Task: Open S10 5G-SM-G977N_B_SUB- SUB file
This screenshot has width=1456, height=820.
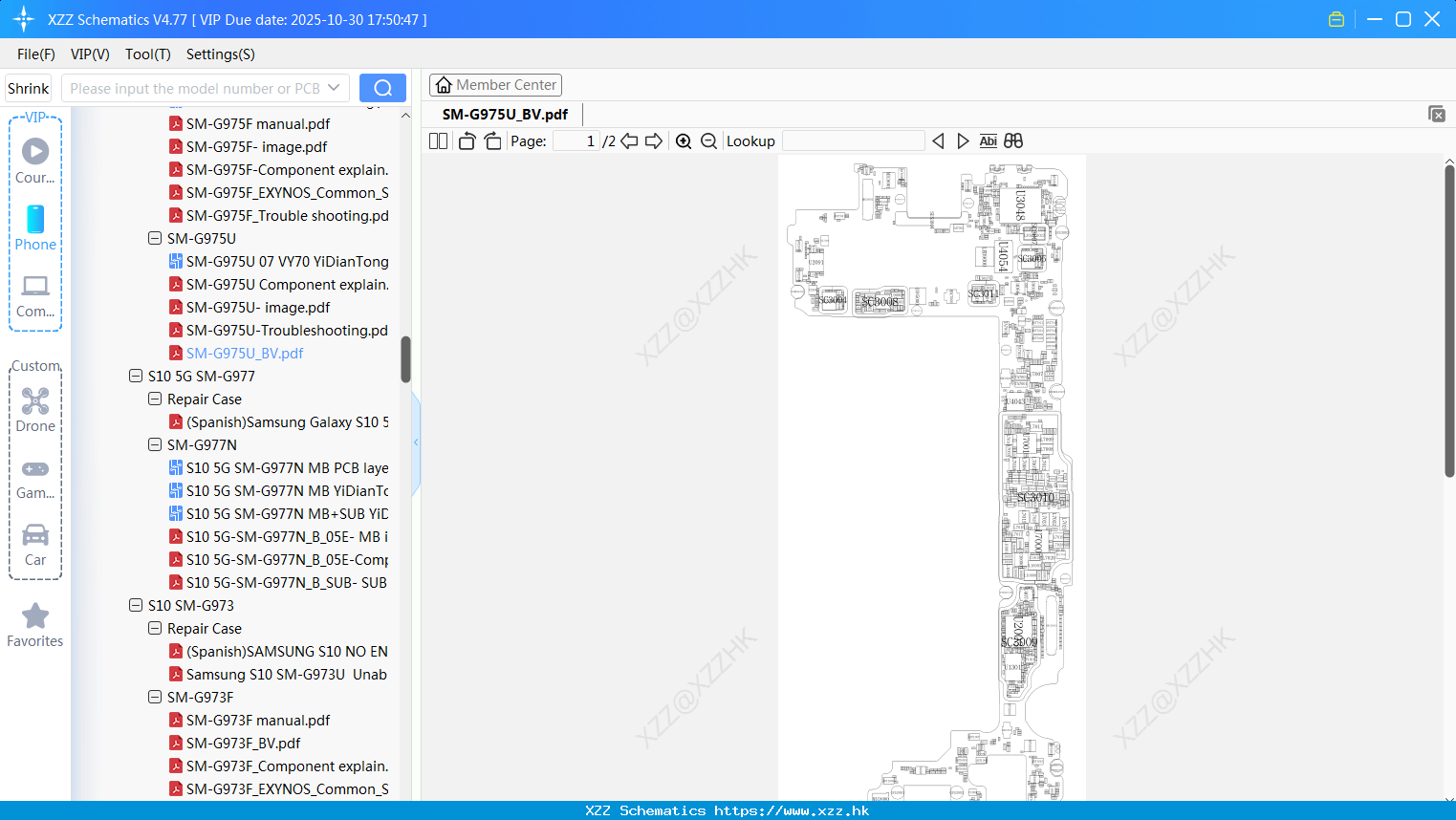Action: point(278,582)
